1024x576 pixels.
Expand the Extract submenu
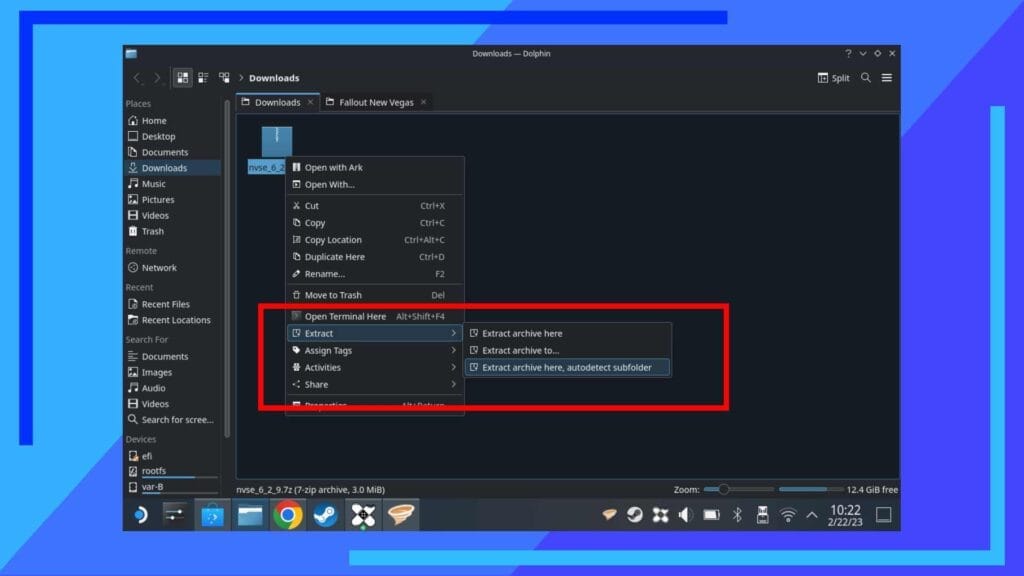(375, 333)
